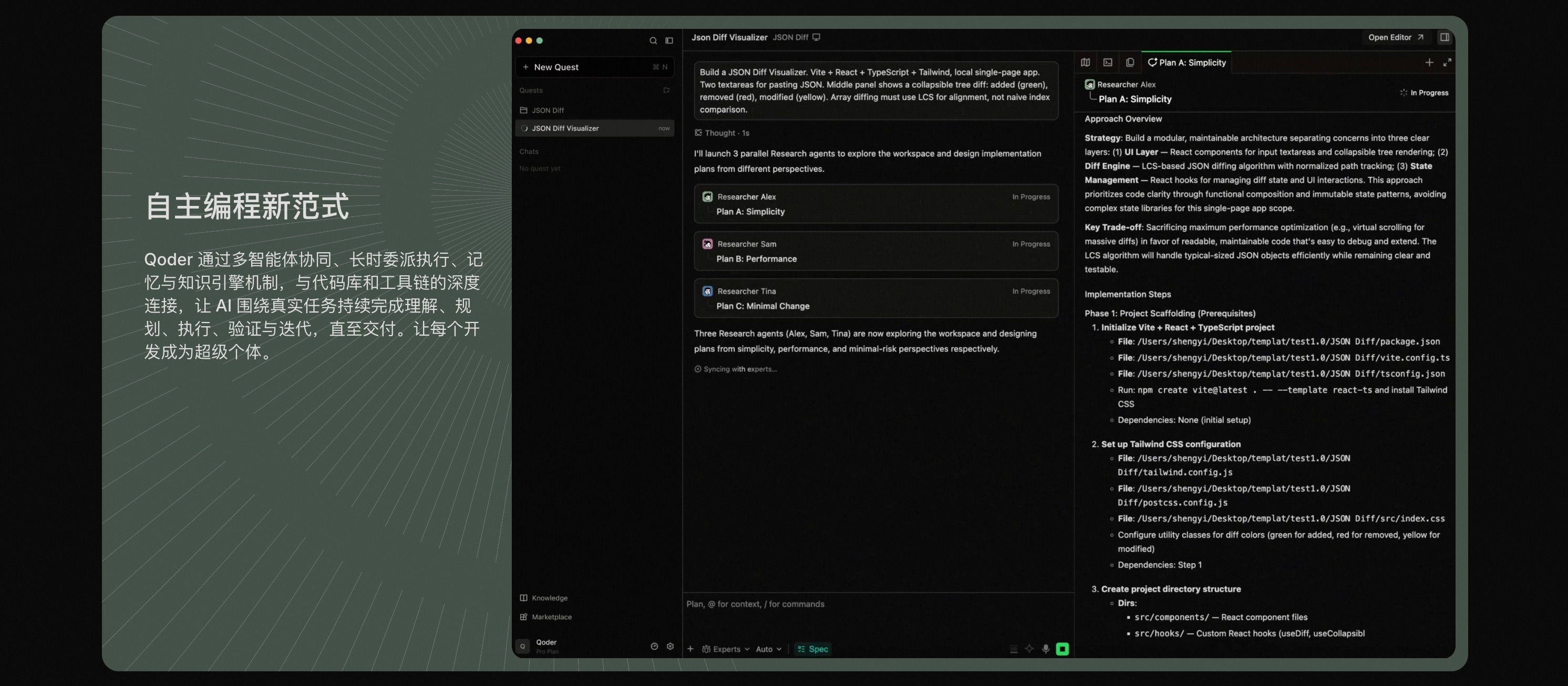Viewport: 1568px width, 686px height.
Task: Click the Qoder account avatar
Action: pyautogui.click(x=522, y=647)
